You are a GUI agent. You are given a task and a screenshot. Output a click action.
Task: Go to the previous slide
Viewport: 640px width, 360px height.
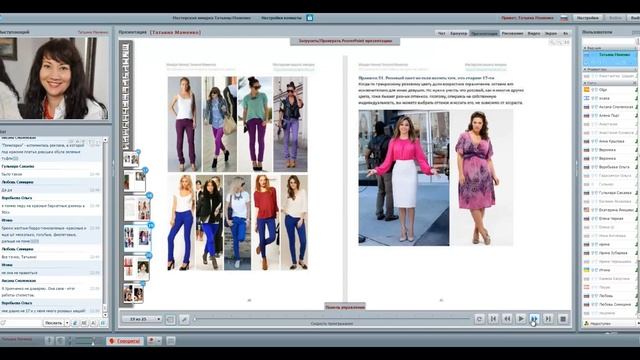tap(507, 319)
